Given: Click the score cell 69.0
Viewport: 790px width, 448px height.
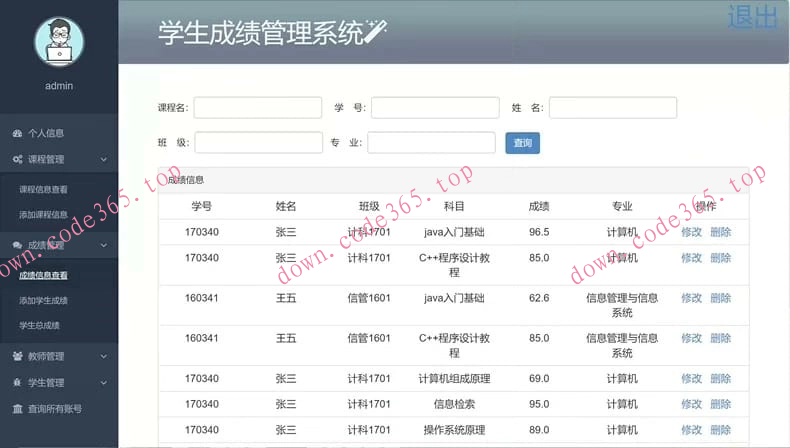Looking at the screenshot, I should tap(539, 378).
